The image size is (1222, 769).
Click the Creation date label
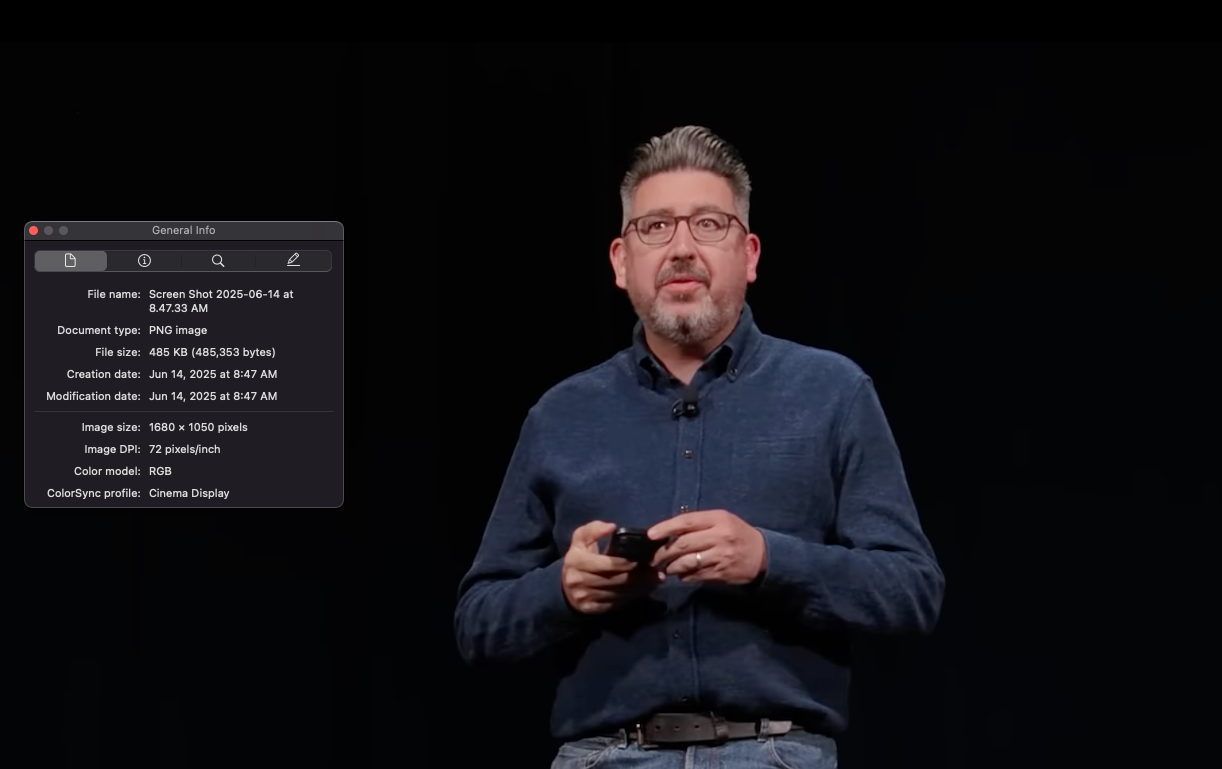[104, 374]
